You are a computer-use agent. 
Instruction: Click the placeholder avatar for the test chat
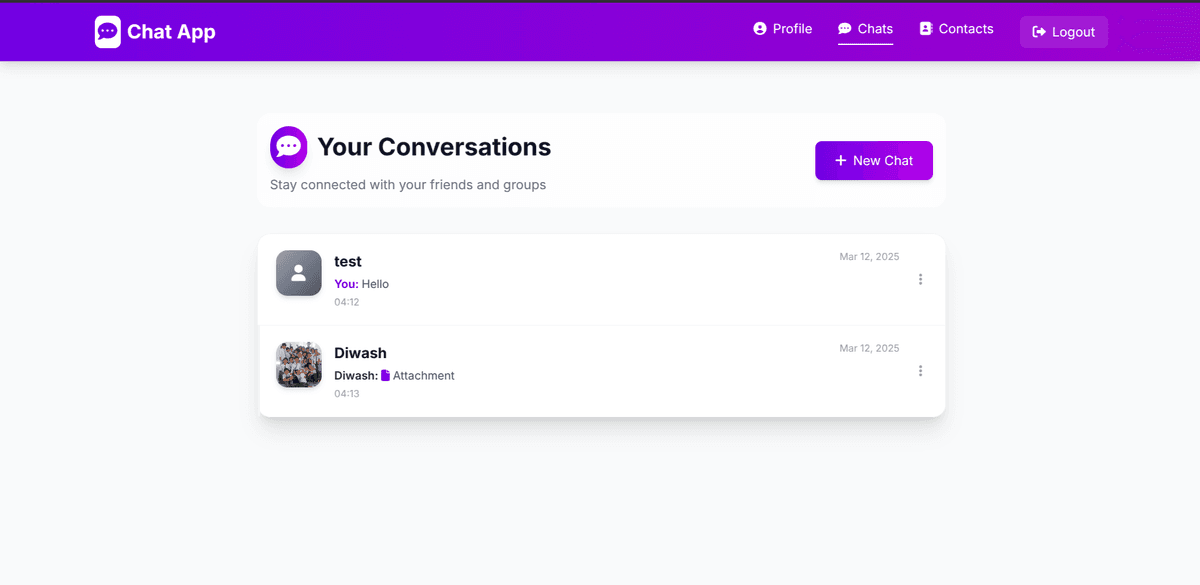click(298, 272)
